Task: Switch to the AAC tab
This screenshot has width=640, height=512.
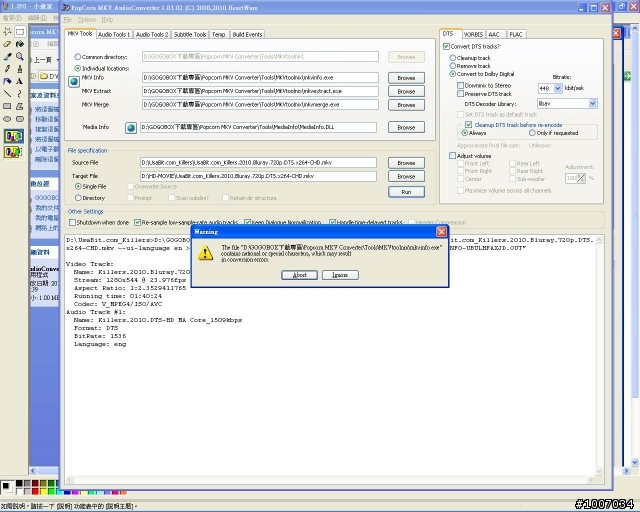Action: coord(495,34)
